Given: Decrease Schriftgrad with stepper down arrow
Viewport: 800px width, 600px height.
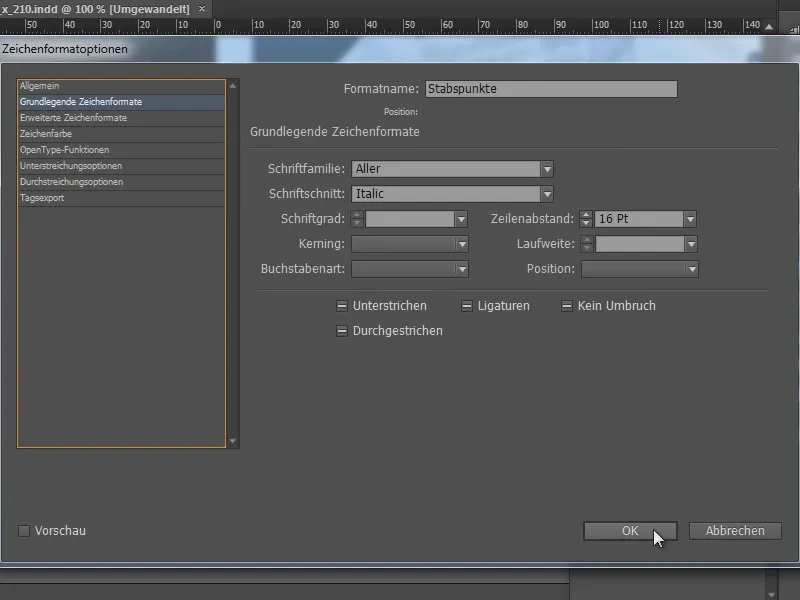Looking at the screenshot, I should coord(357,223).
